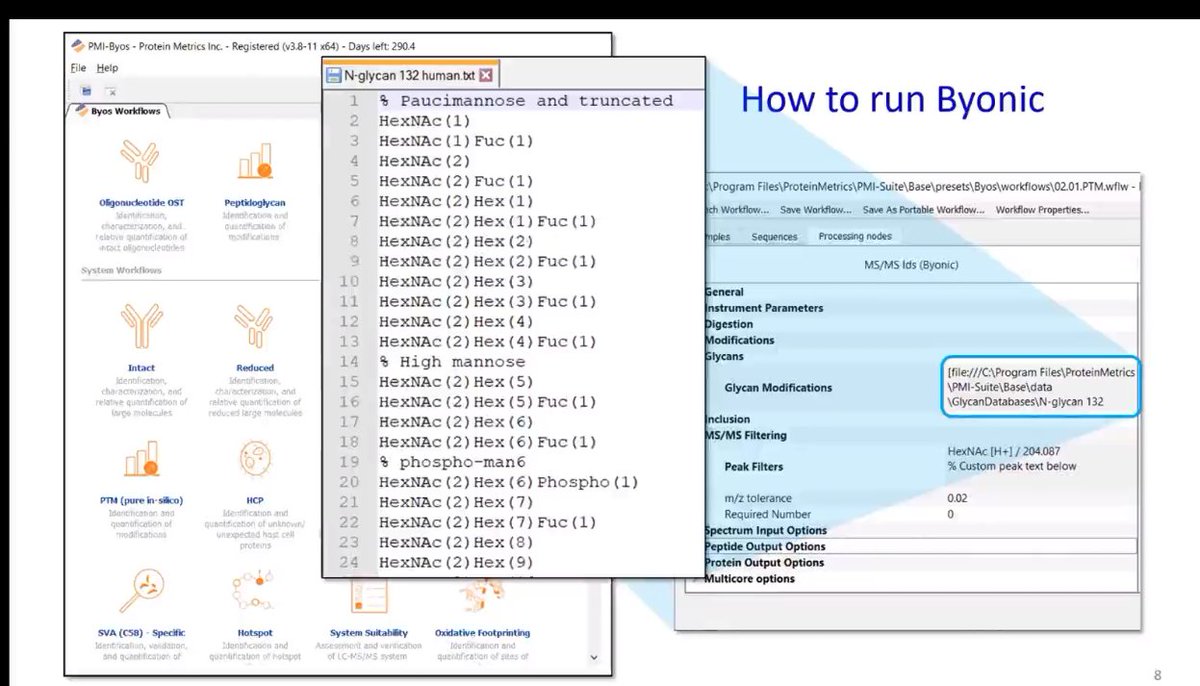Viewport: 1200px width, 686px height.
Task: Expand the Digestion section
Action: point(729,324)
